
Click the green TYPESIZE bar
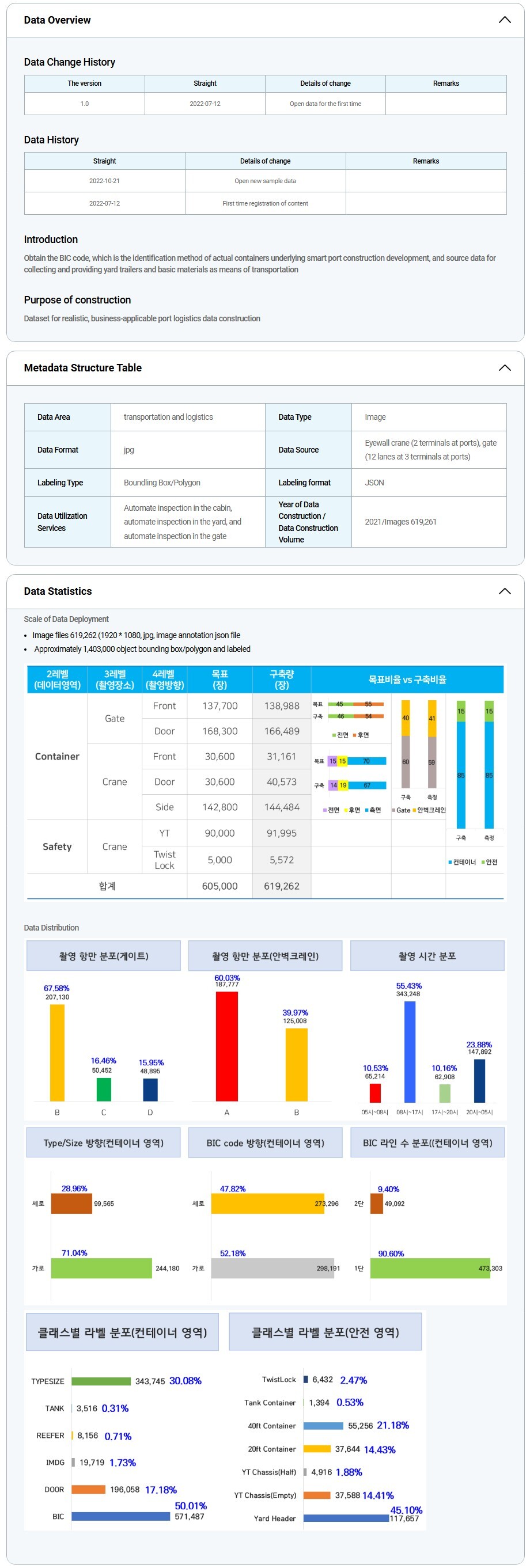pos(101,1381)
